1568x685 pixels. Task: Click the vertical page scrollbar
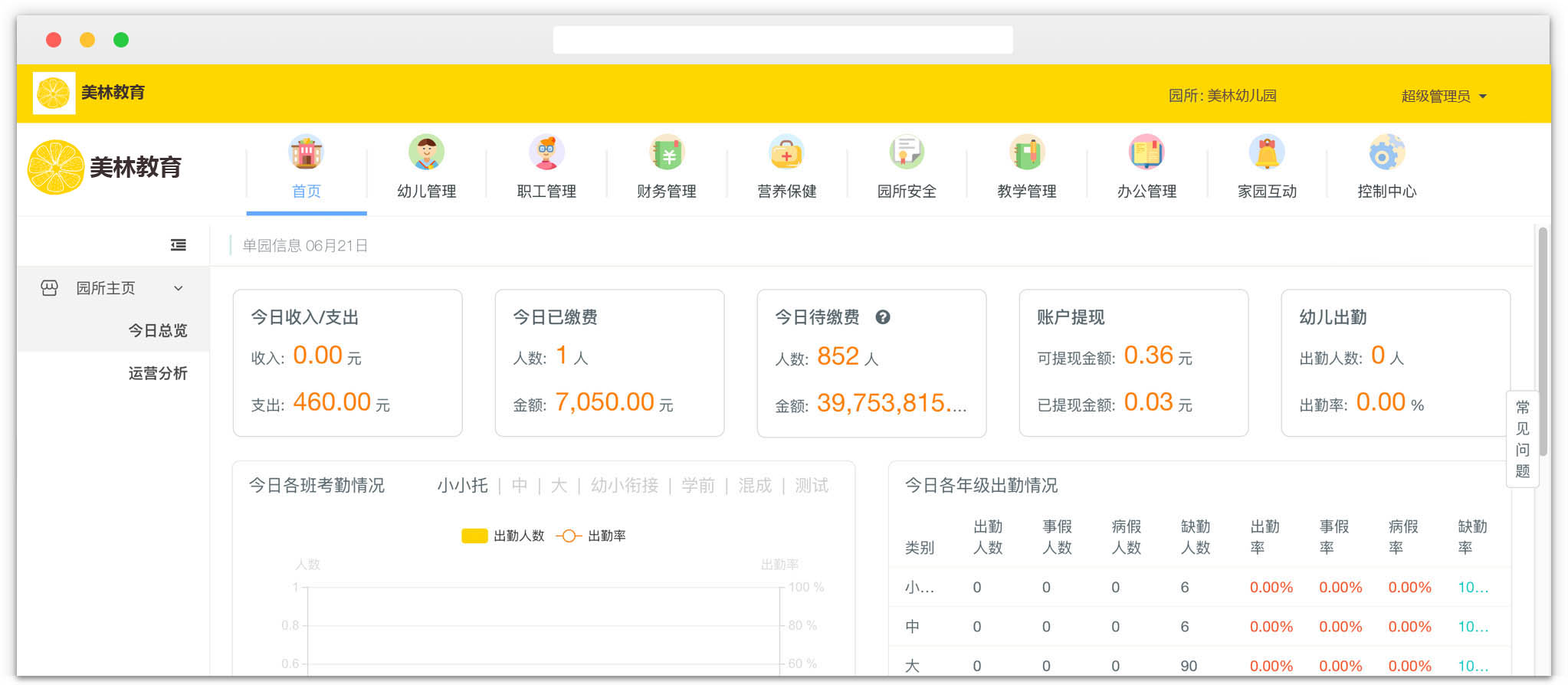1543,341
